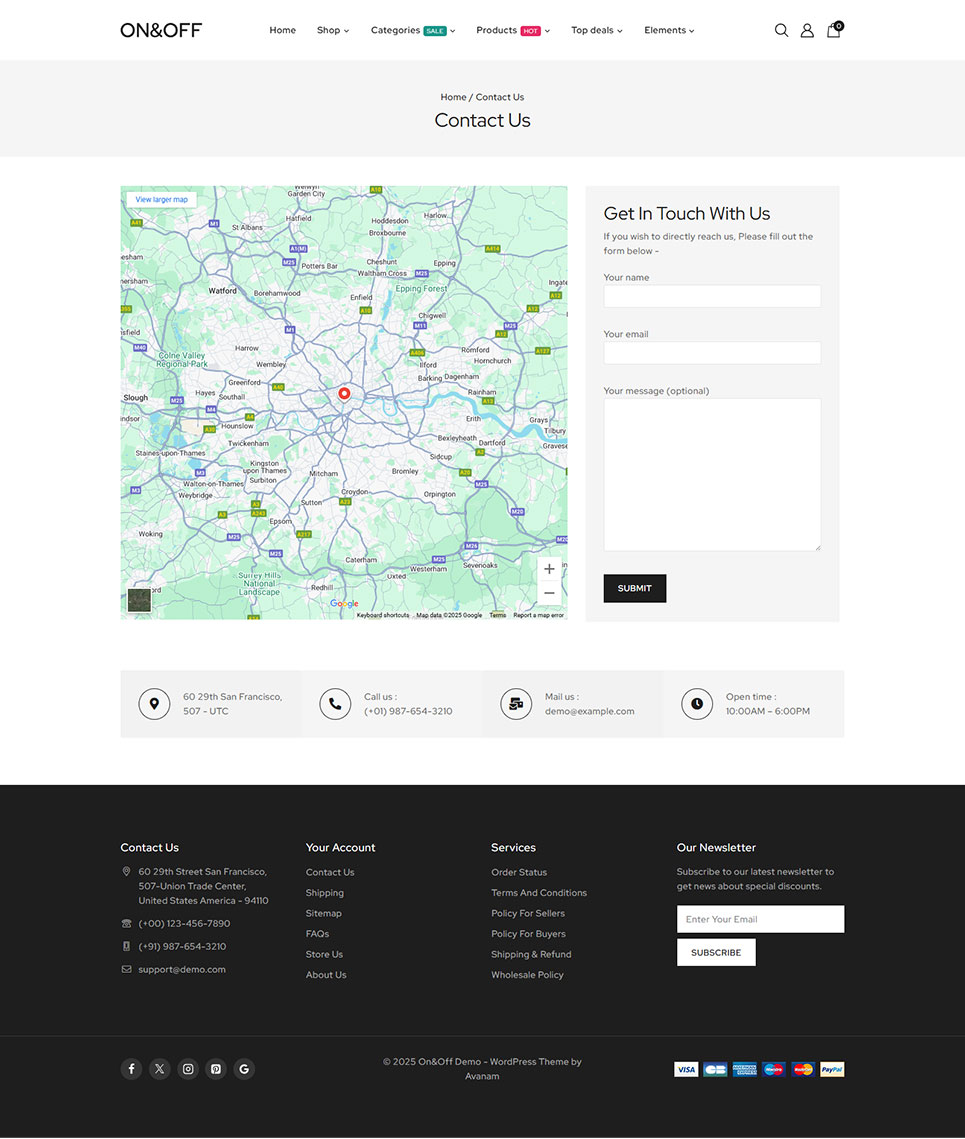Expand the Shop dropdown menu
The width and height of the screenshot is (965, 1139).
tap(333, 31)
